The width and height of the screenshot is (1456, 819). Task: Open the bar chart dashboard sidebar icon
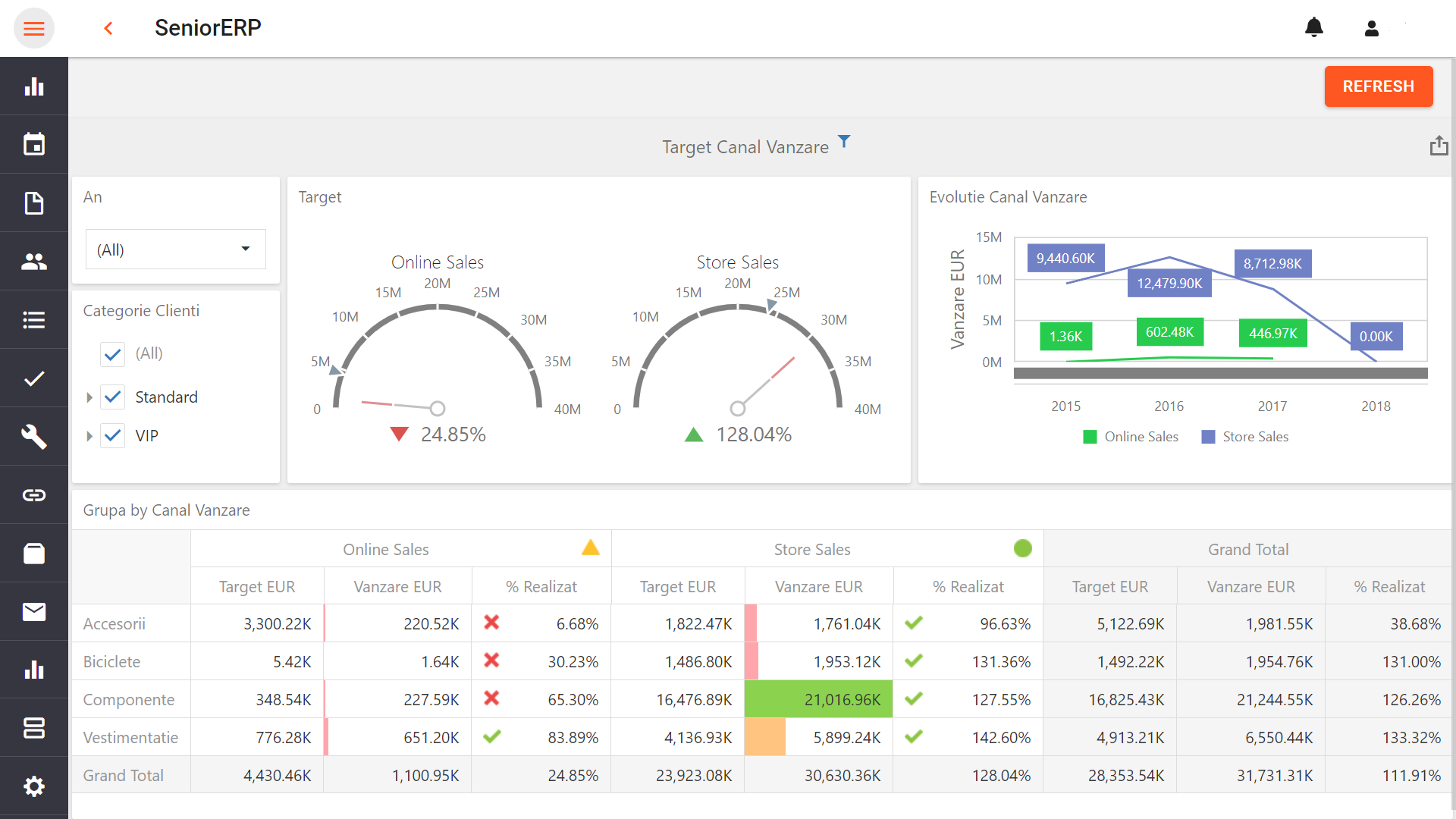[34, 86]
